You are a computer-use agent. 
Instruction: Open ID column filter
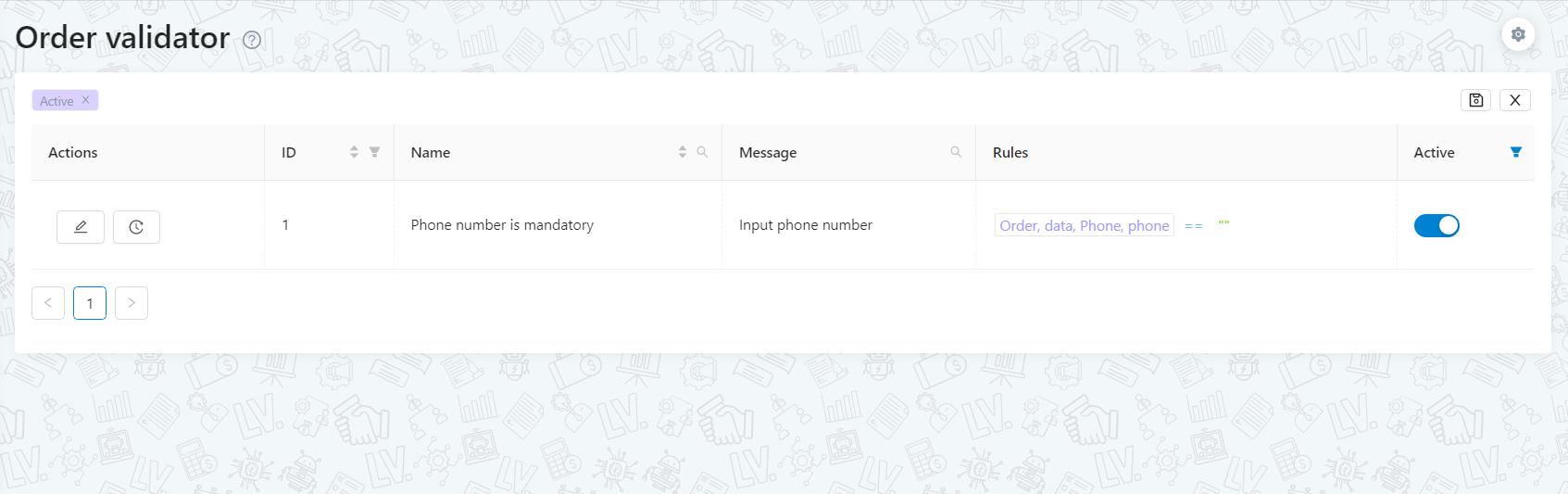coord(374,152)
